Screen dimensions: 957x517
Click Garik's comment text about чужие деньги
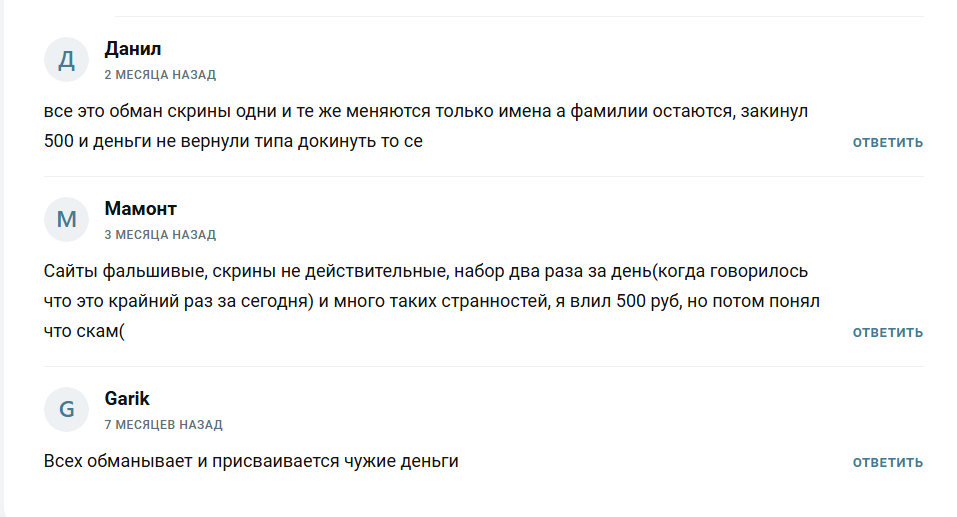coord(251,462)
